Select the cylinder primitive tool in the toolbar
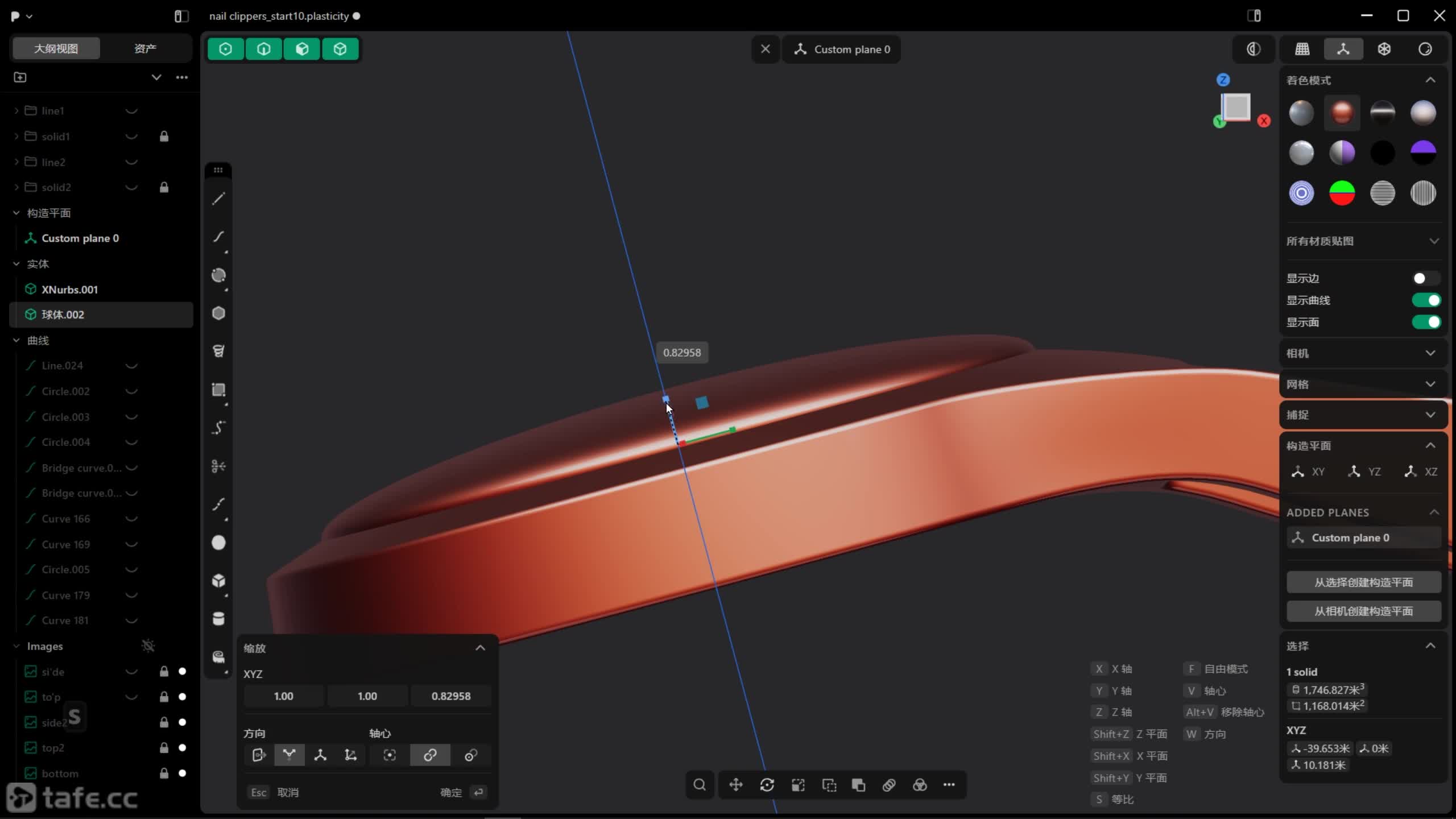This screenshot has width=1456, height=819. (218, 619)
